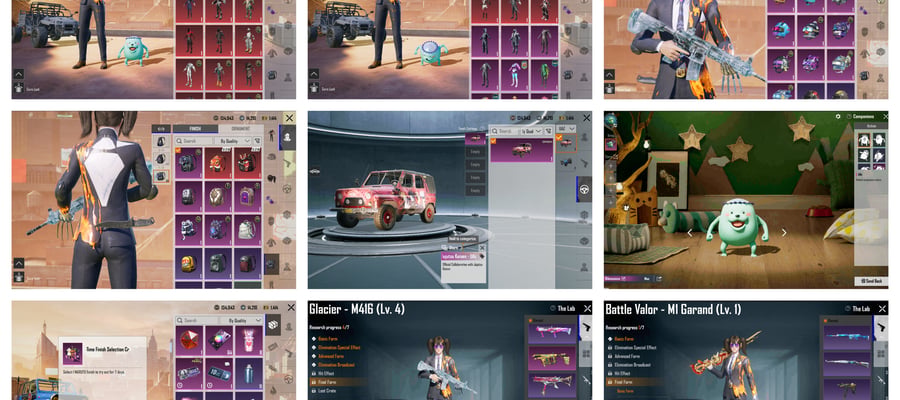Select Final Form in the Glacier M416 list
Viewport: 900px width, 400px height.
click(338, 381)
